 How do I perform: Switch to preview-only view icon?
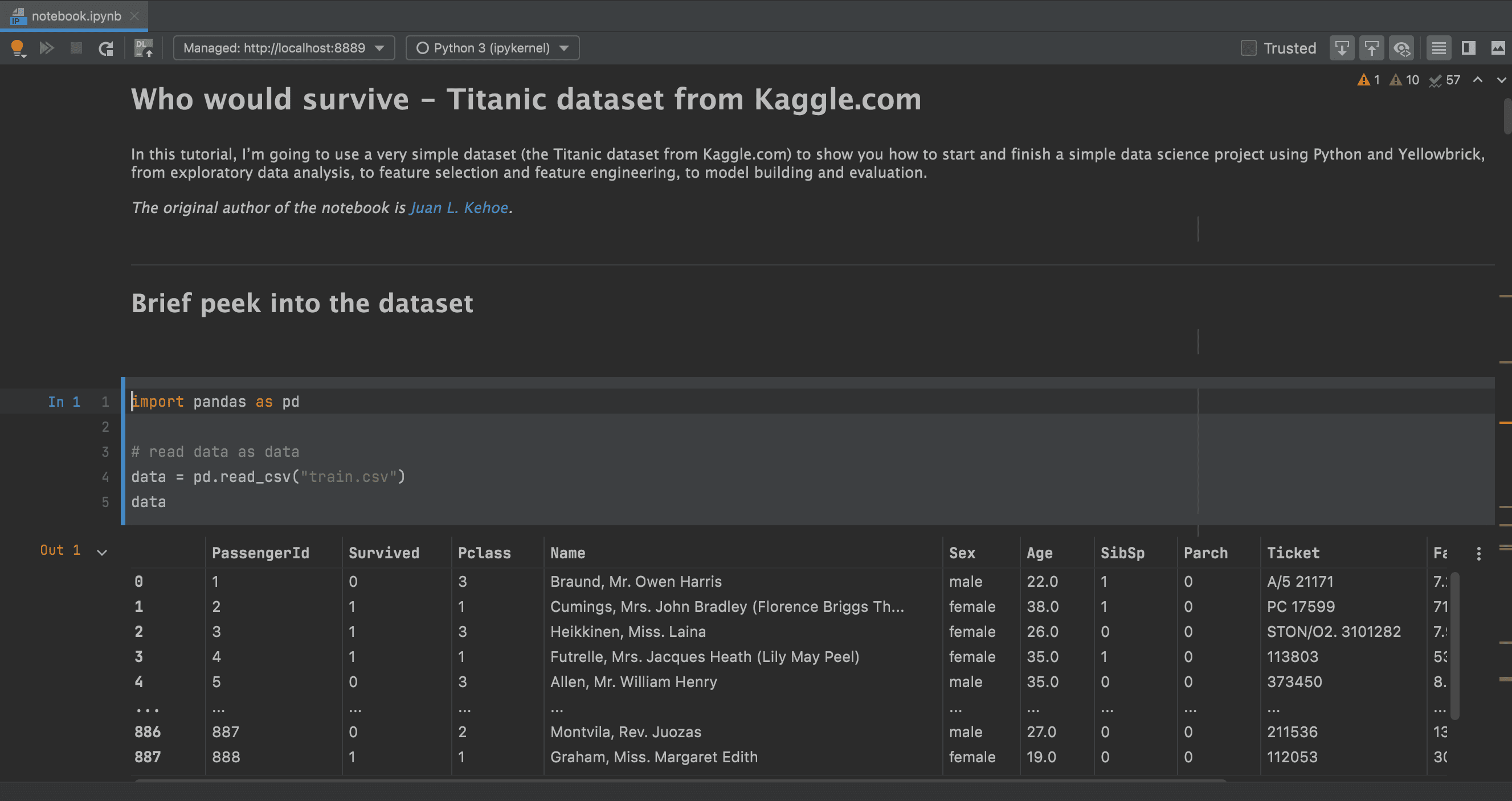[1498, 48]
